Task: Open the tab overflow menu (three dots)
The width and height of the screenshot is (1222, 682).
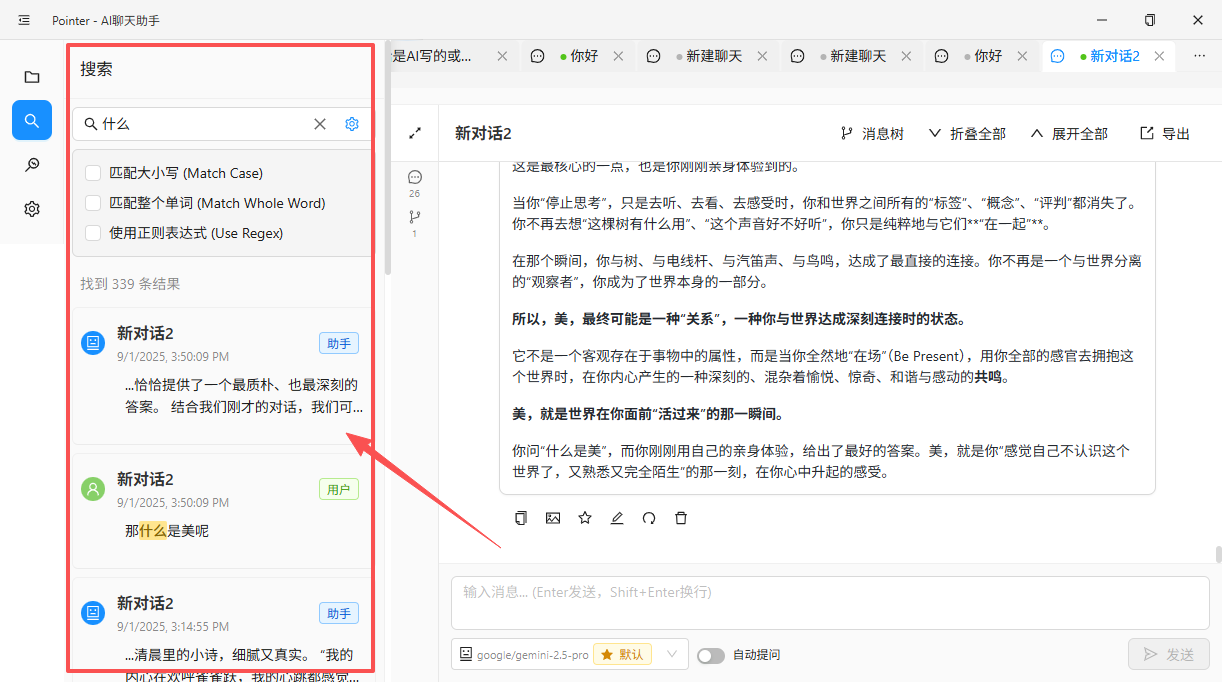Action: pos(1200,56)
